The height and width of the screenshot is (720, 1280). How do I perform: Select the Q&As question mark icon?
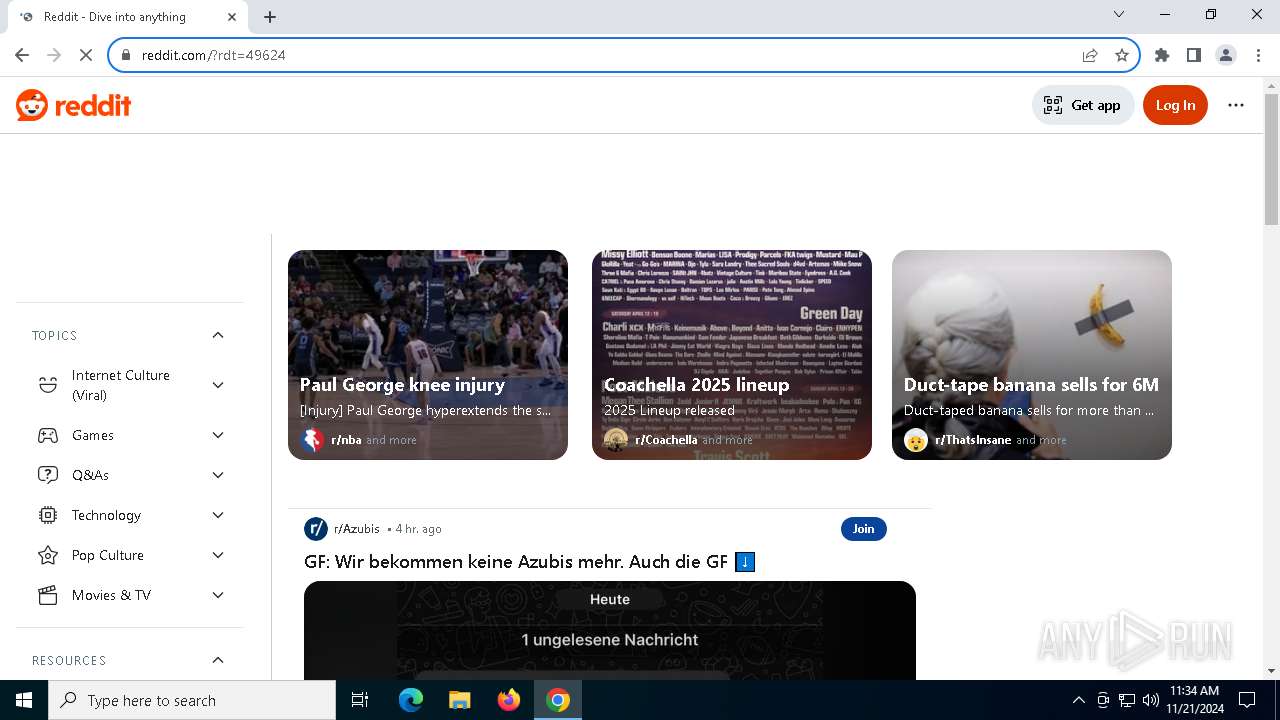point(48,475)
